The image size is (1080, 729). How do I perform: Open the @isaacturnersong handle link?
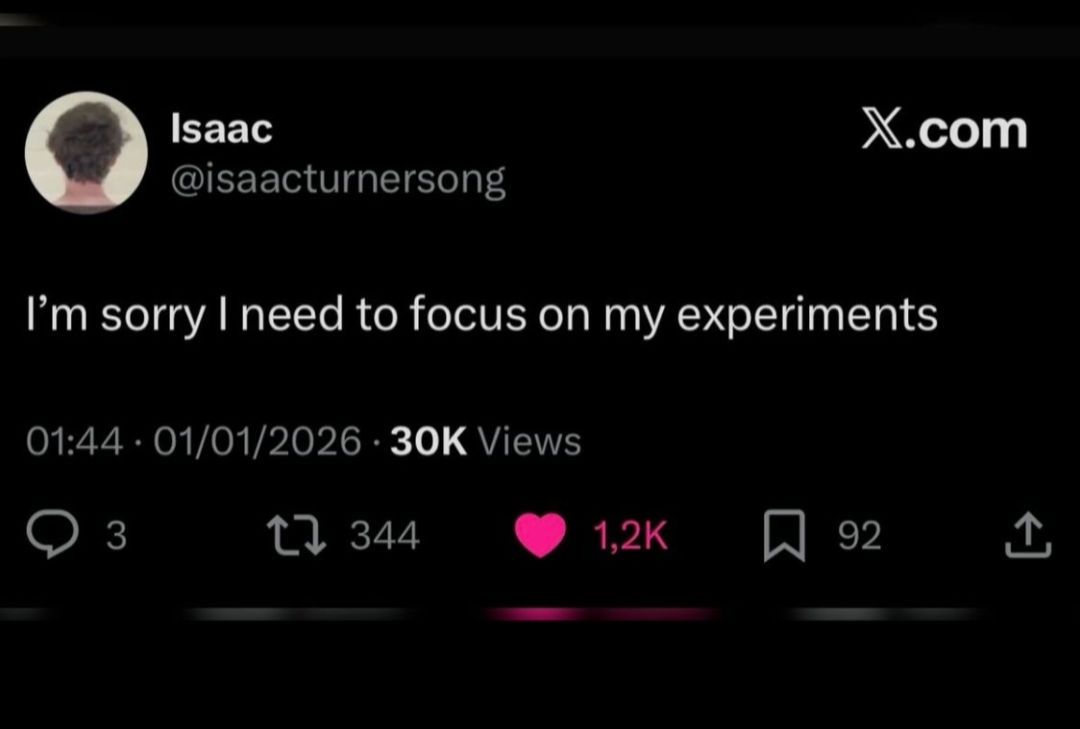339,180
